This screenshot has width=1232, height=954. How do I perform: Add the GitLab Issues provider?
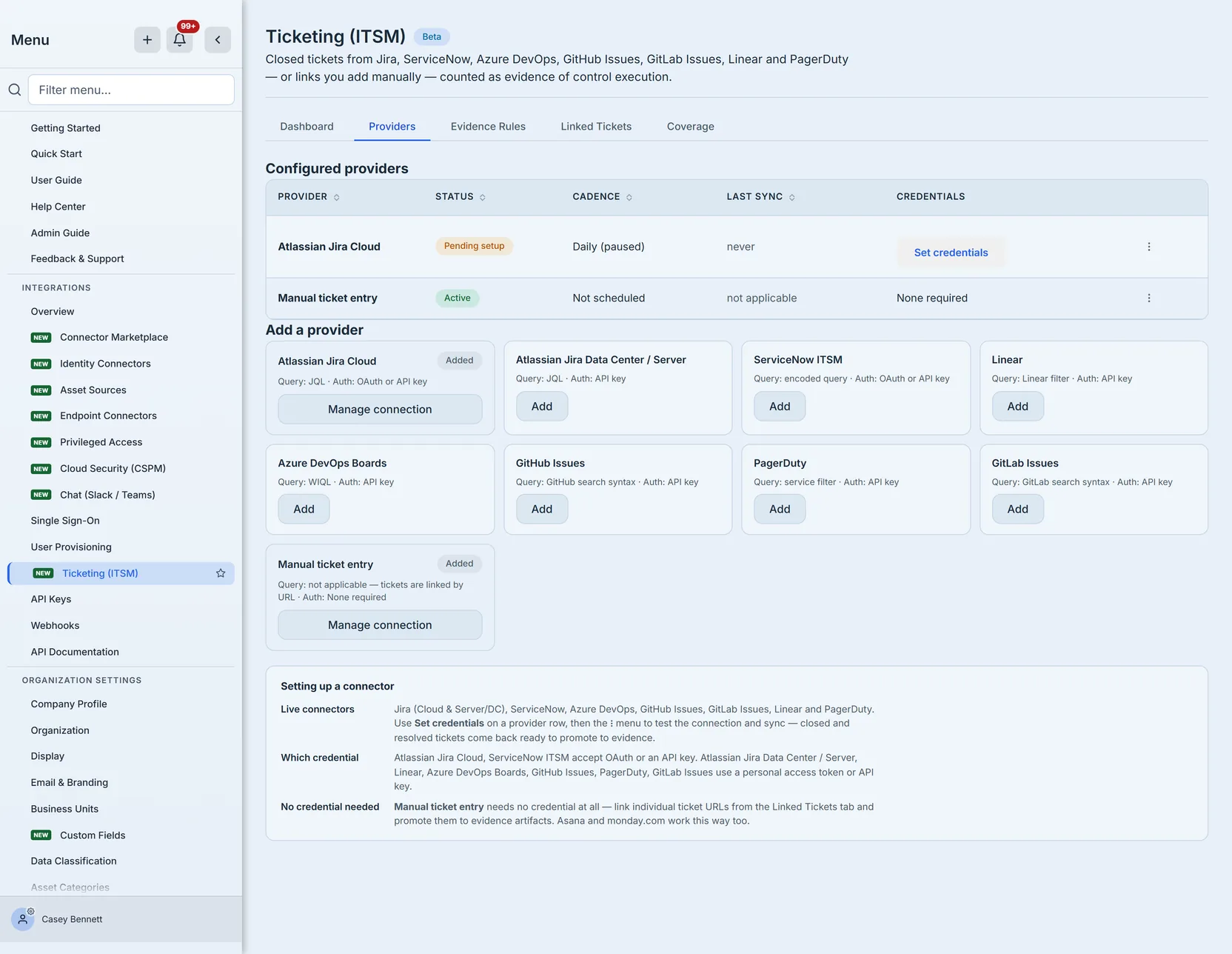click(x=1018, y=509)
